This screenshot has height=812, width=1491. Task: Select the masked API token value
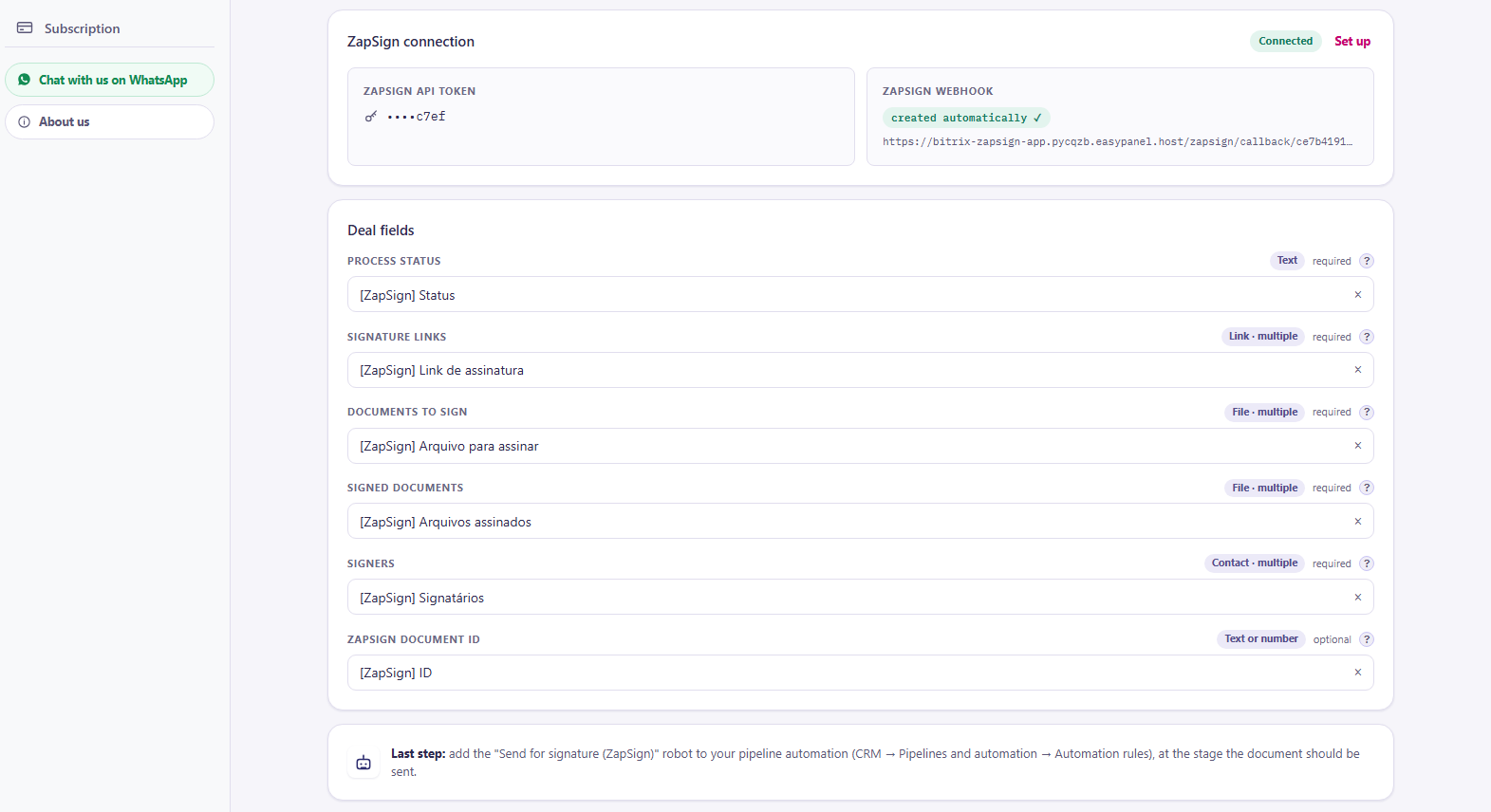(x=417, y=117)
